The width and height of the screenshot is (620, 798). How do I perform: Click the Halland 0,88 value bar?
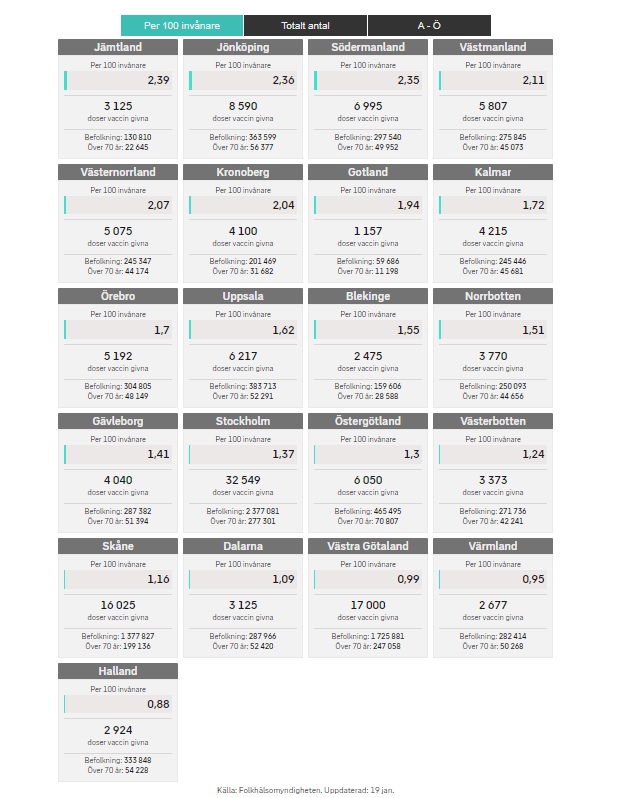pos(118,704)
